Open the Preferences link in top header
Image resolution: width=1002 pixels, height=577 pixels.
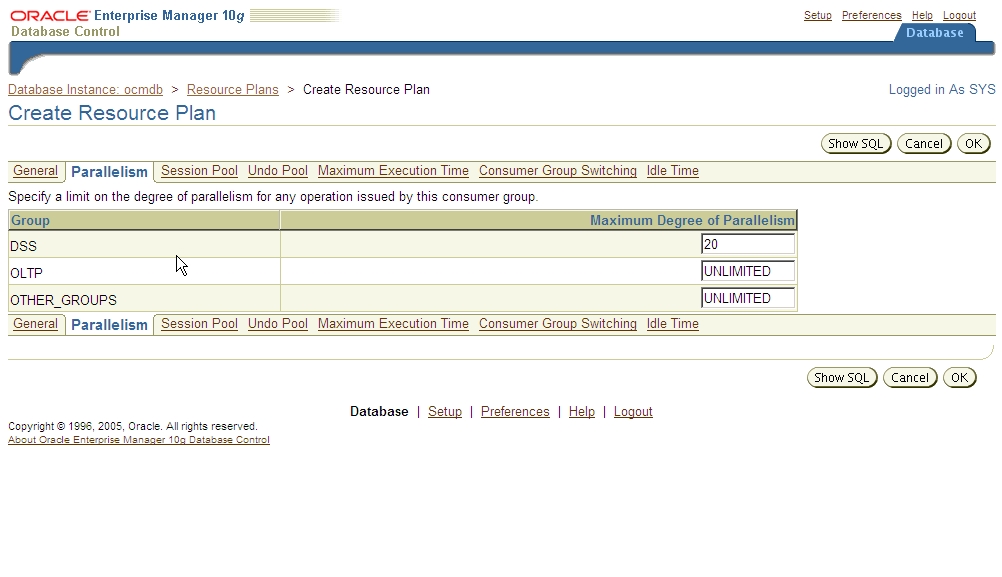871,15
